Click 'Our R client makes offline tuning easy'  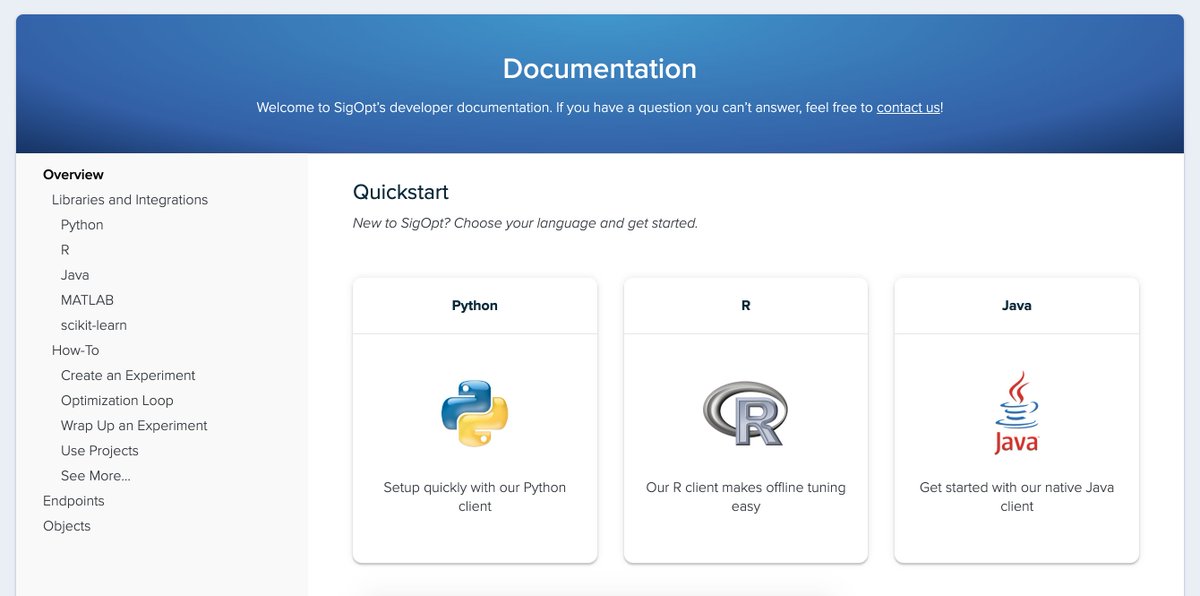[746, 497]
